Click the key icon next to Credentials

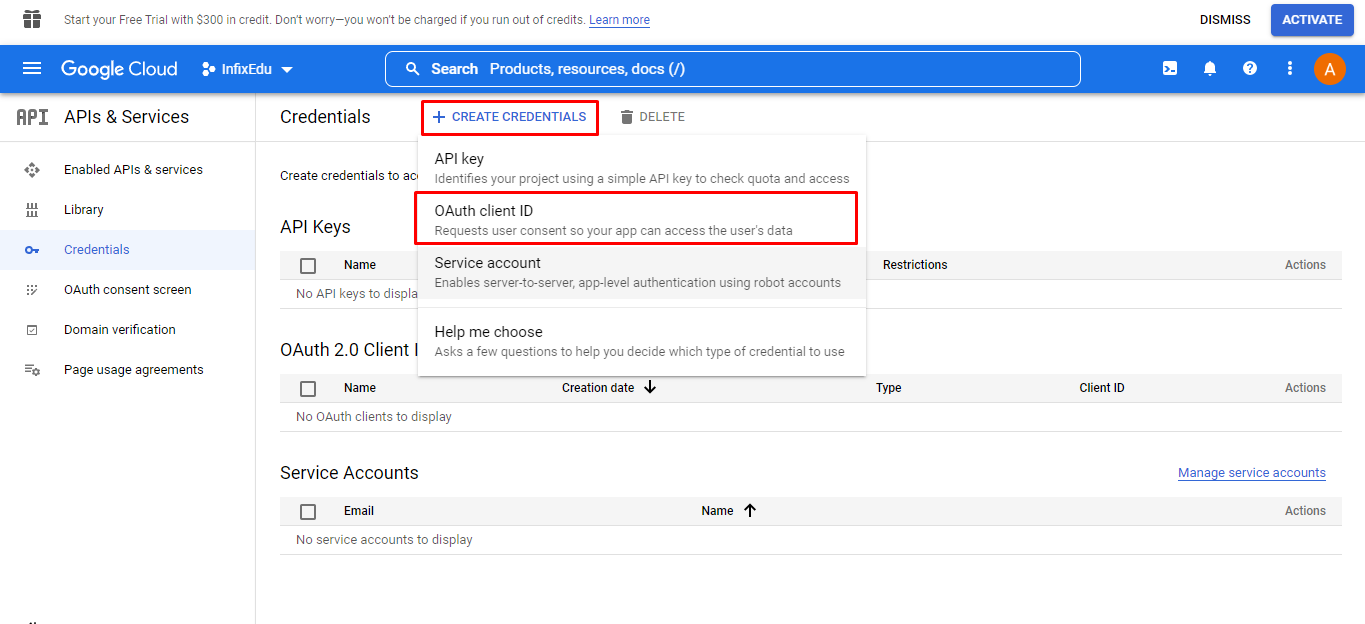(32, 250)
